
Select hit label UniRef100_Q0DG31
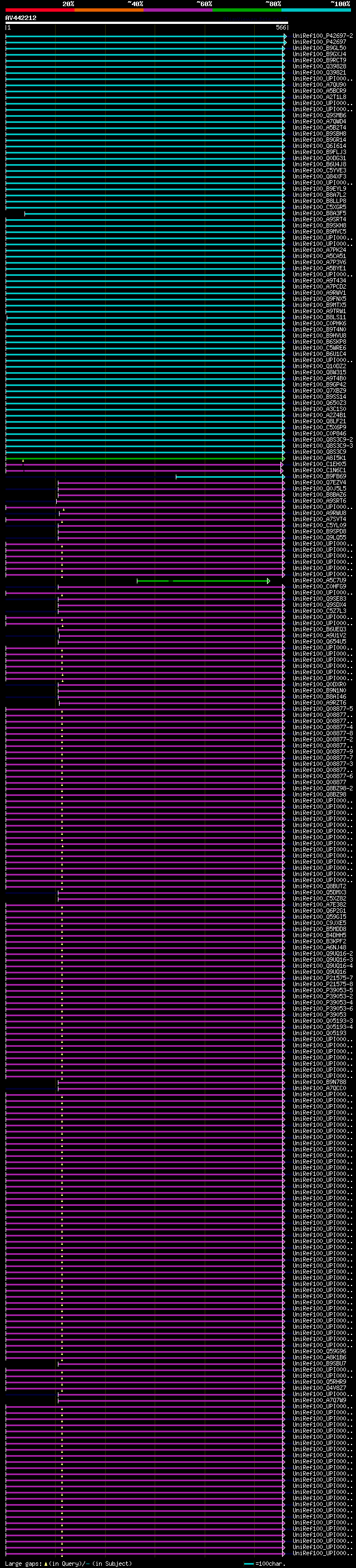coord(319,159)
